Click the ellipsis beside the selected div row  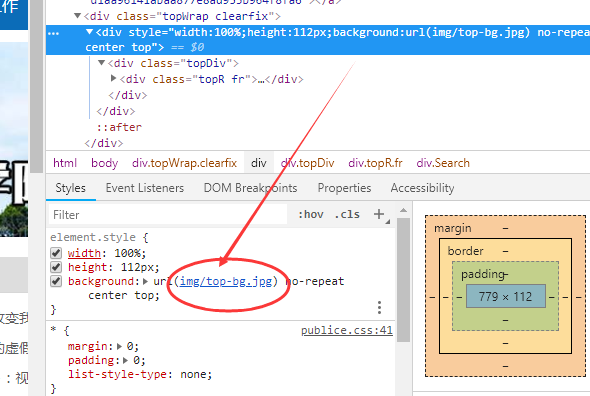point(53,34)
